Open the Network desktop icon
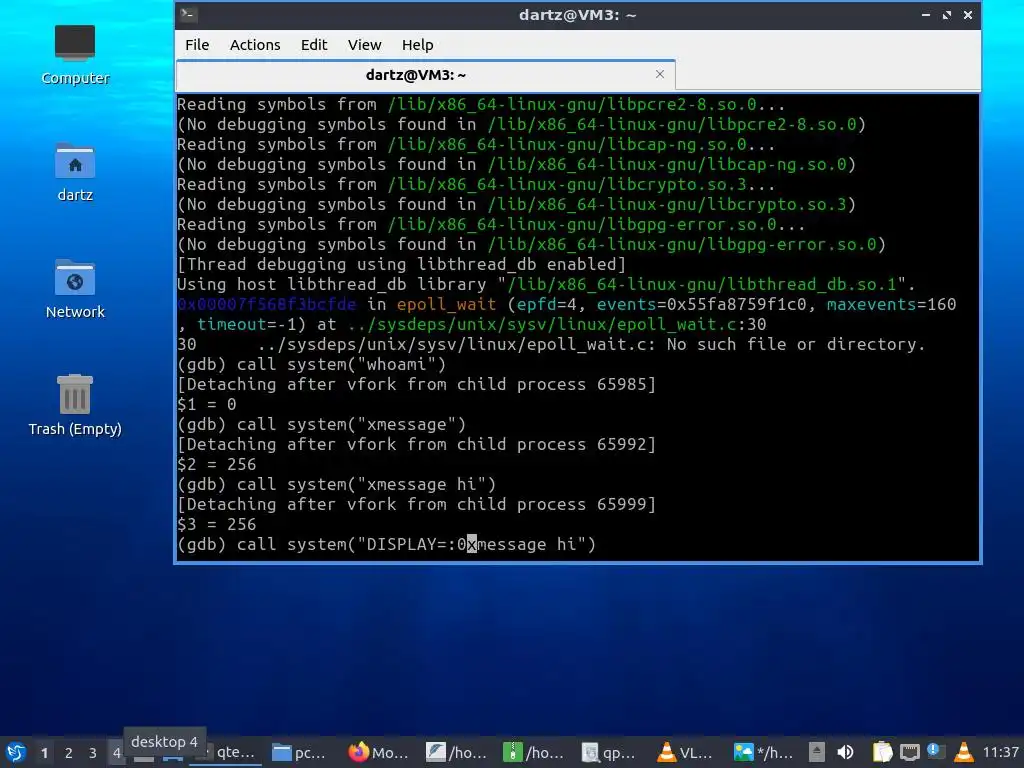 point(75,289)
